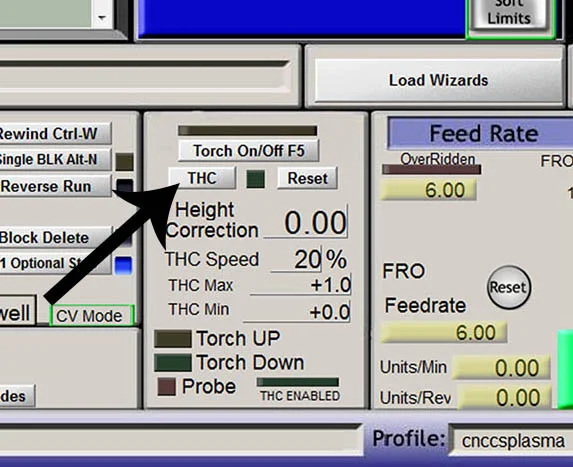
Task: Click the THC Min value field
Action: [297, 312]
